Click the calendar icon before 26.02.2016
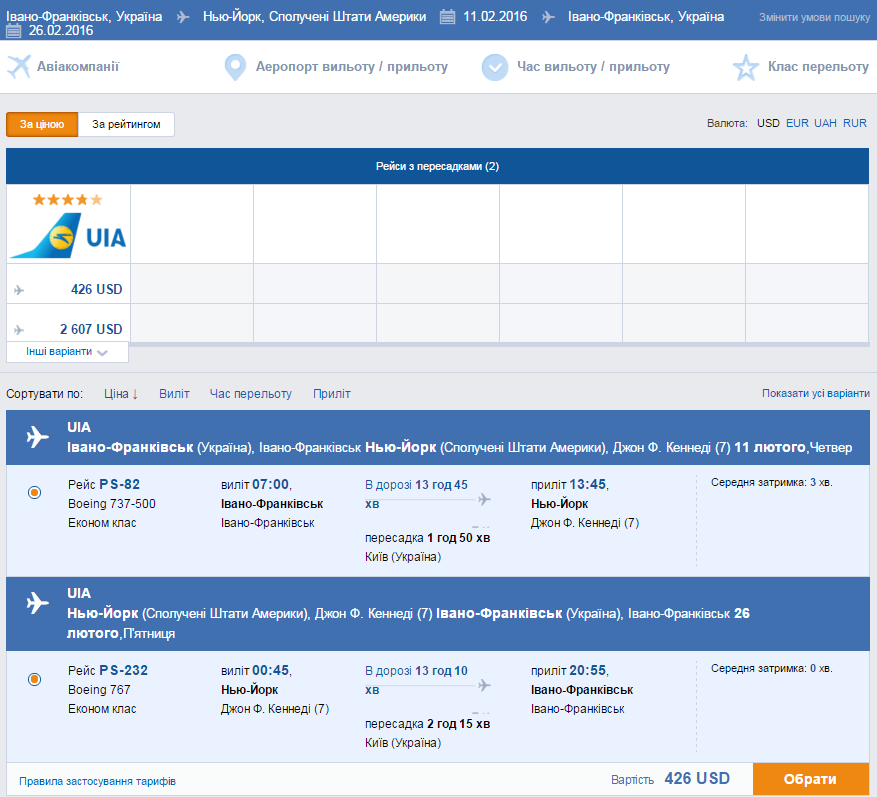This screenshot has height=797, width=877. coord(14,31)
